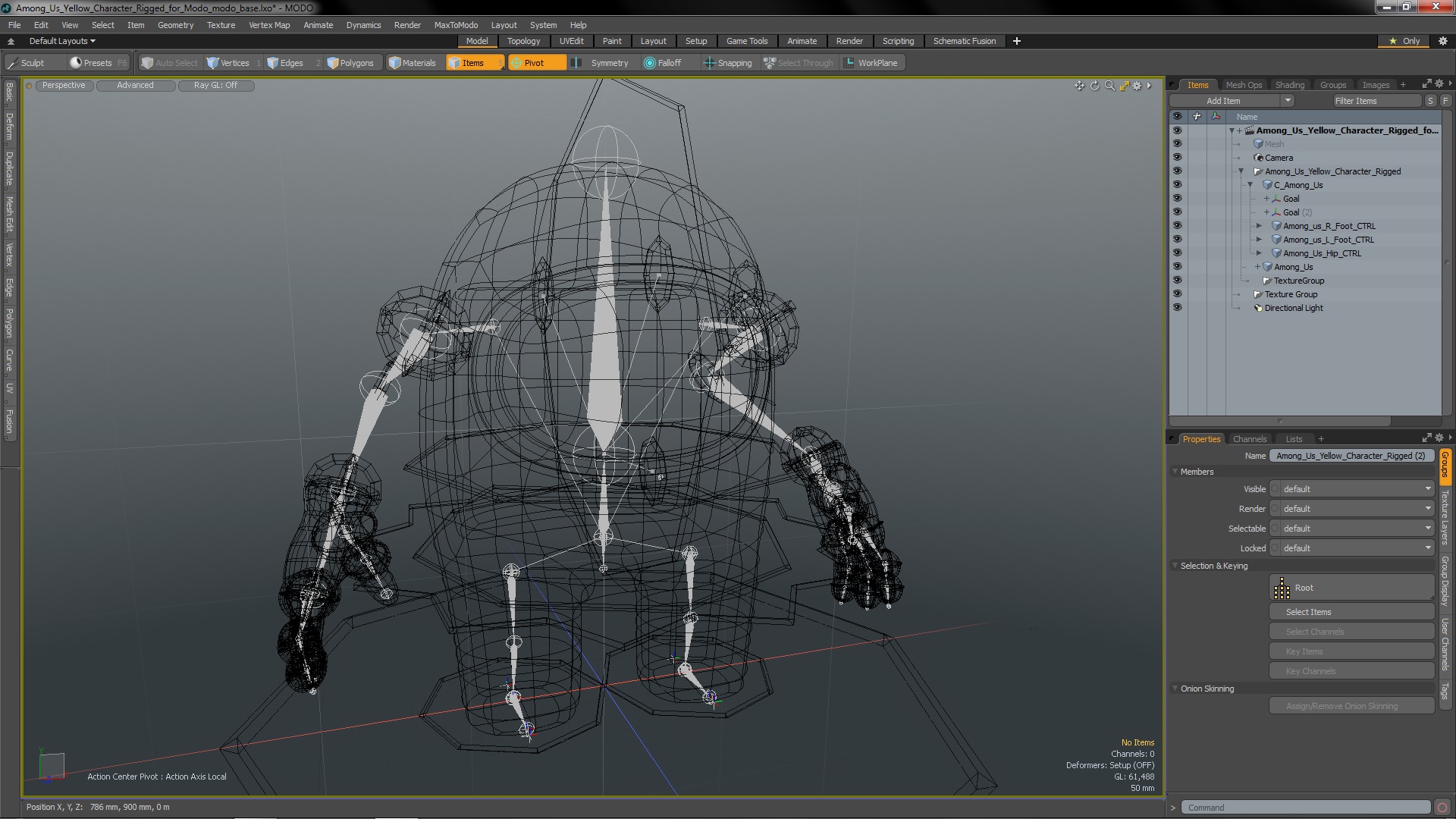Click the Filter Items field

click(1376, 101)
